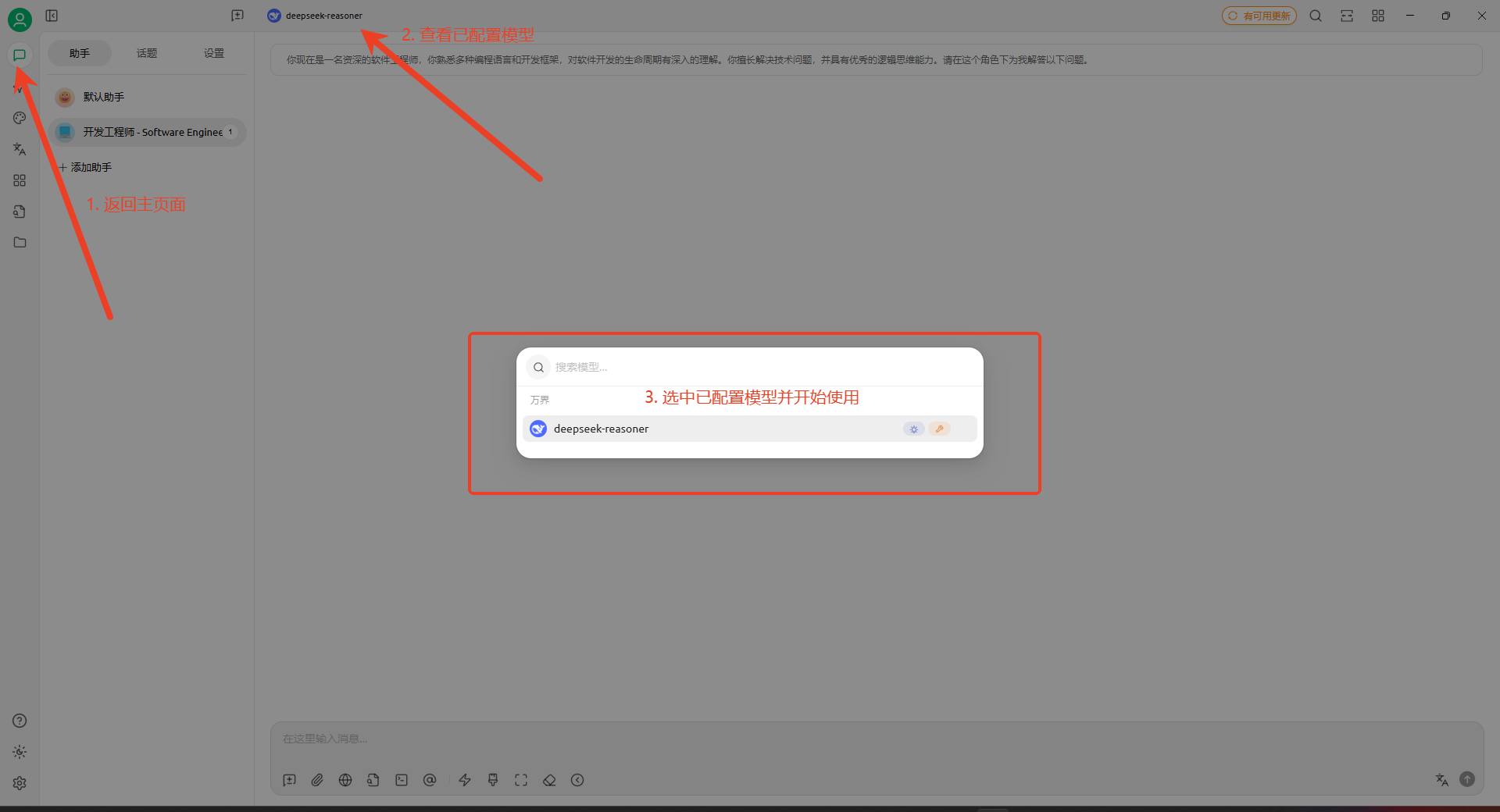The image size is (1500, 812).
Task: Attach a file with paperclip icon
Action: (x=317, y=780)
